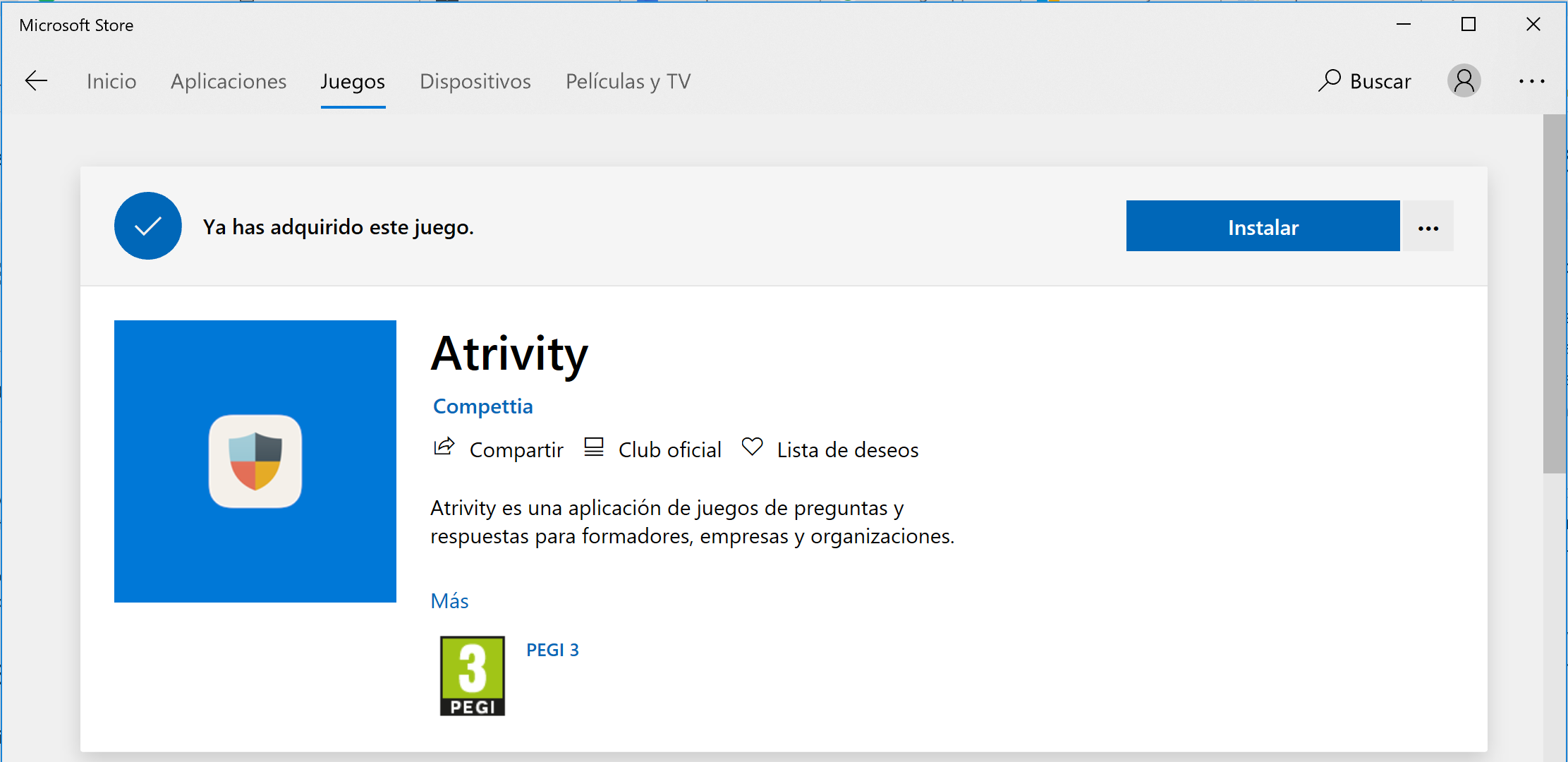Open the Compettia publisher link

(x=482, y=406)
